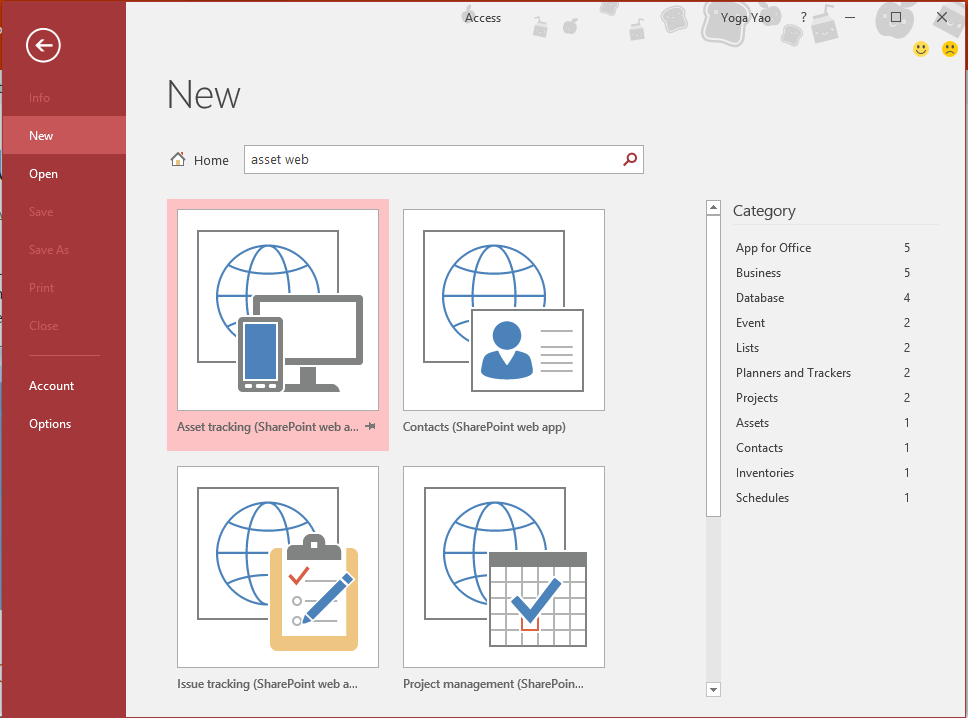Click the Asset tracking template caption

click(267, 427)
